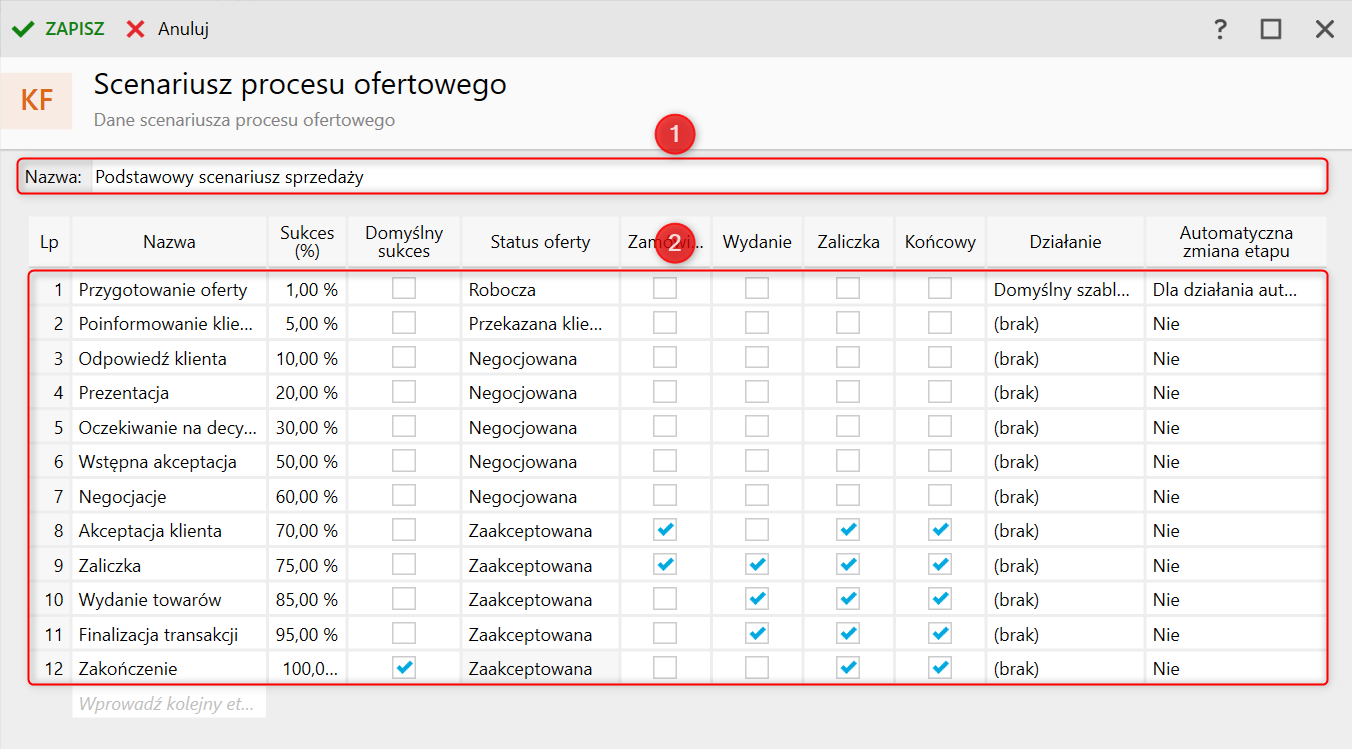Click the Wprowadź kolejny etap new row field
1352x749 pixels.
click(168, 704)
